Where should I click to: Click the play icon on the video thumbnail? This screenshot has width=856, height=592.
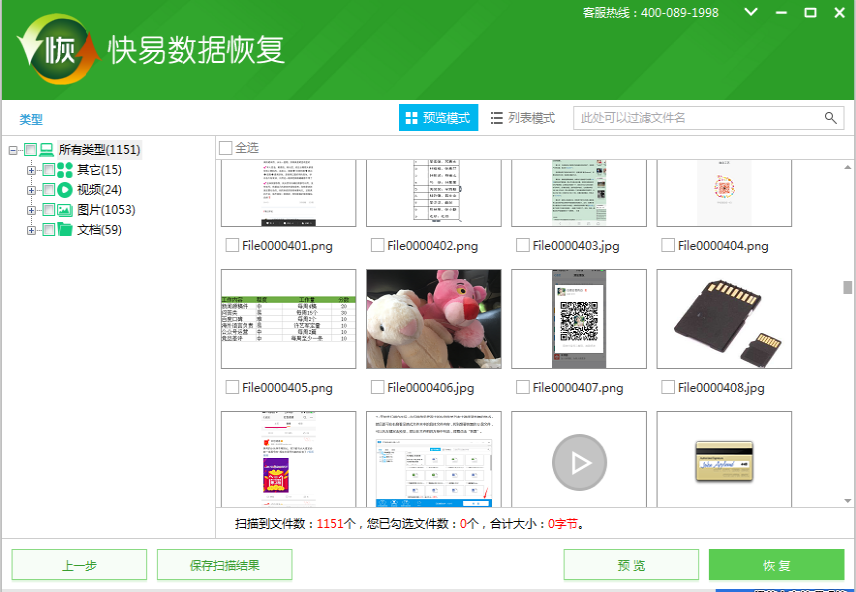[x=579, y=463]
